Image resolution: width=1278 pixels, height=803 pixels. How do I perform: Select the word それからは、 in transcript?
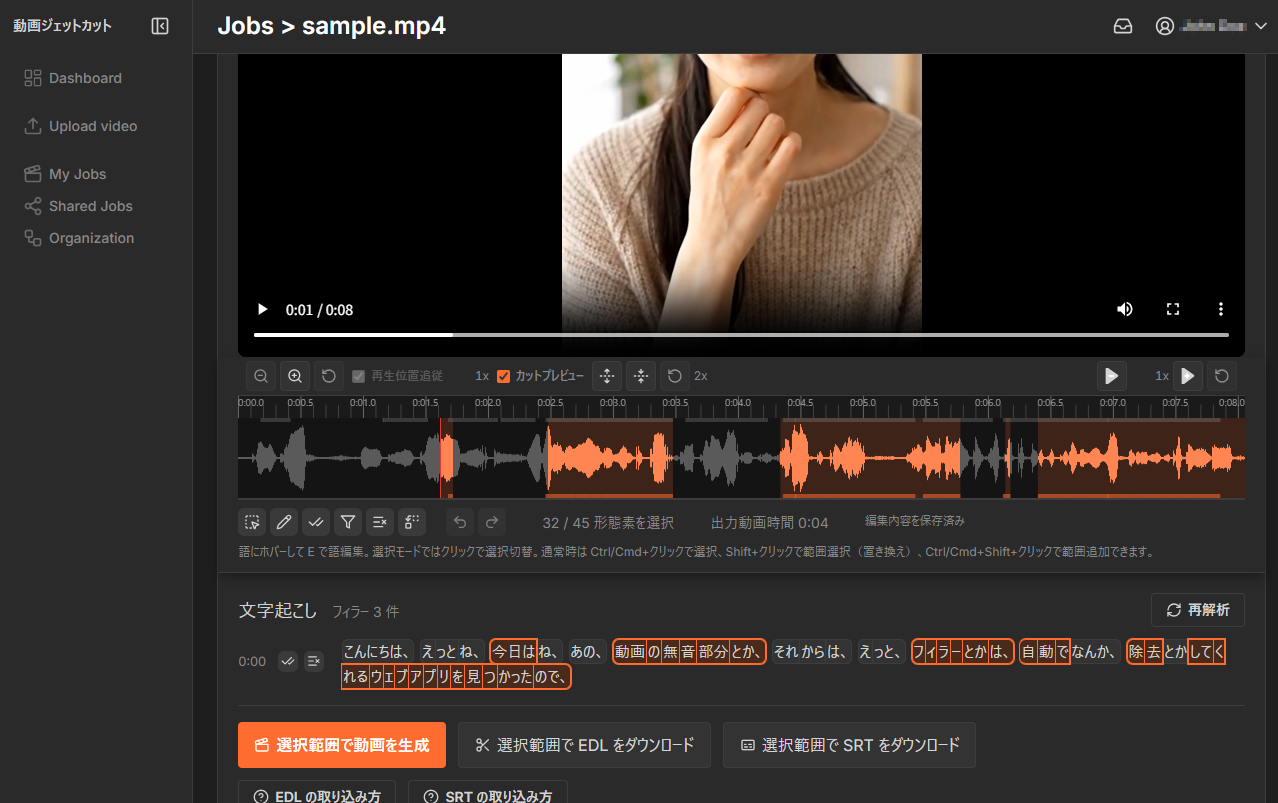[812, 652]
